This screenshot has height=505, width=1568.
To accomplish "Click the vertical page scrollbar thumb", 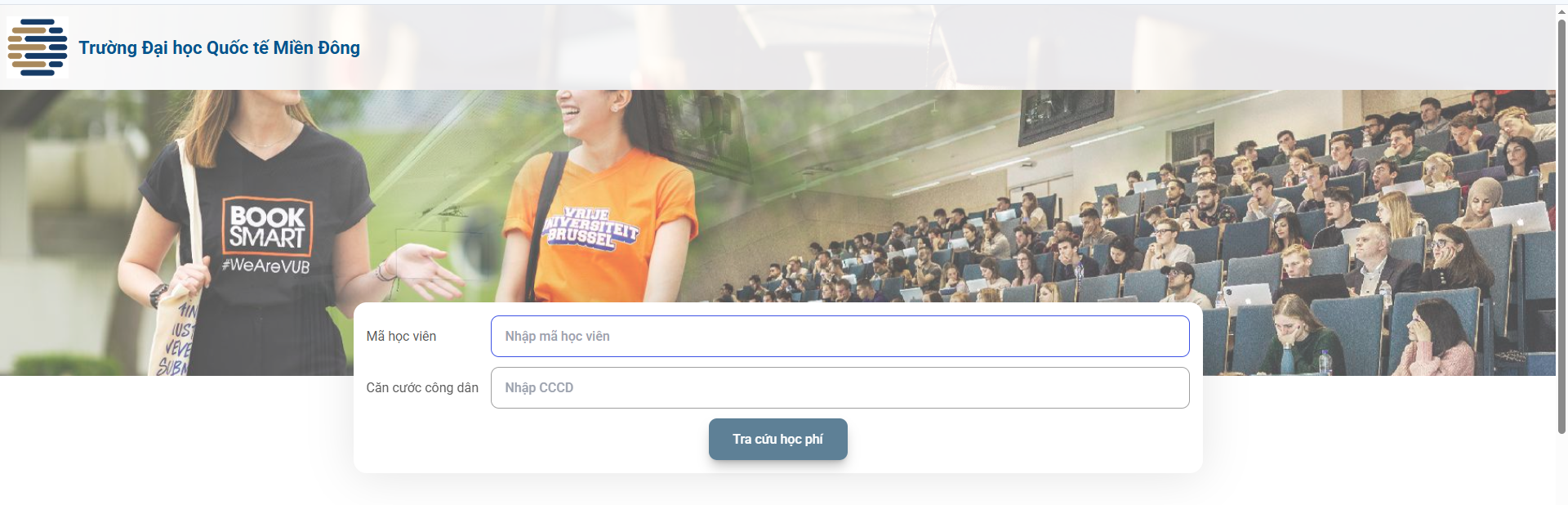I will click(x=1561, y=225).
